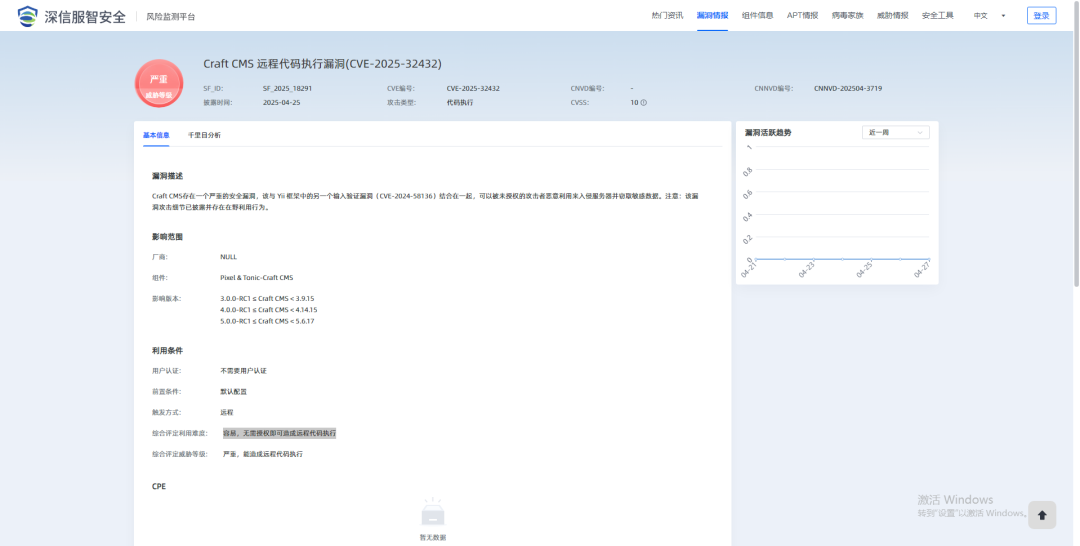Open the 近一周 time range dropdown
Viewport: 1080px width, 546px height.
click(x=895, y=132)
